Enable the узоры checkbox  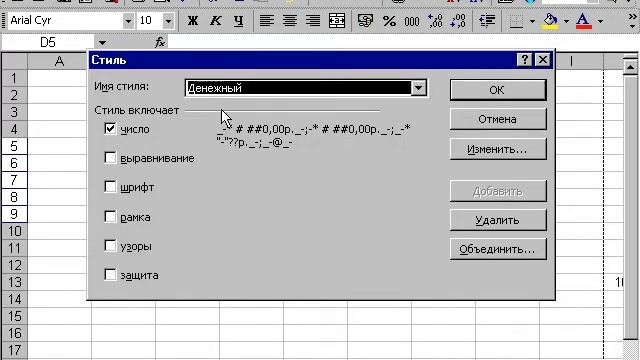tap(110, 246)
